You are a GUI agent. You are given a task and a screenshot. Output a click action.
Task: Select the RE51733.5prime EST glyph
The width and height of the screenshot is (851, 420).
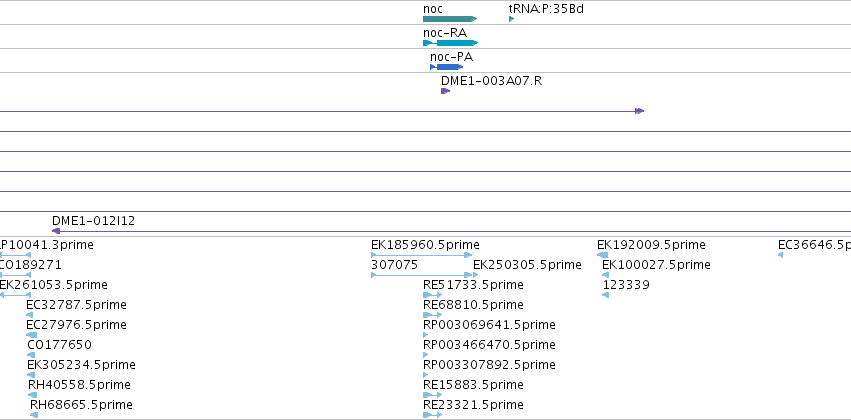tap(433, 295)
